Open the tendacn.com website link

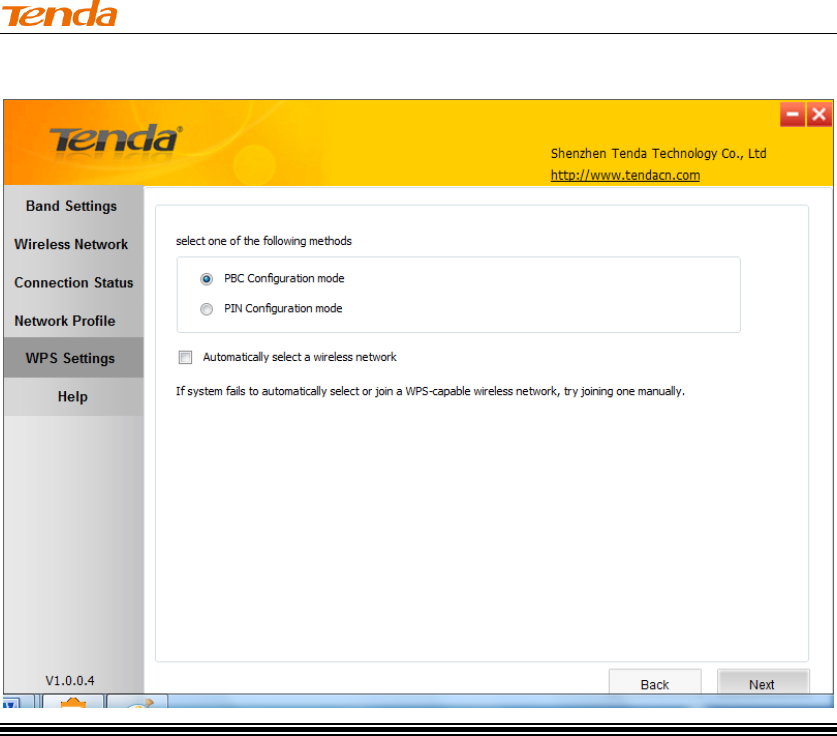click(x=625, y=176)
